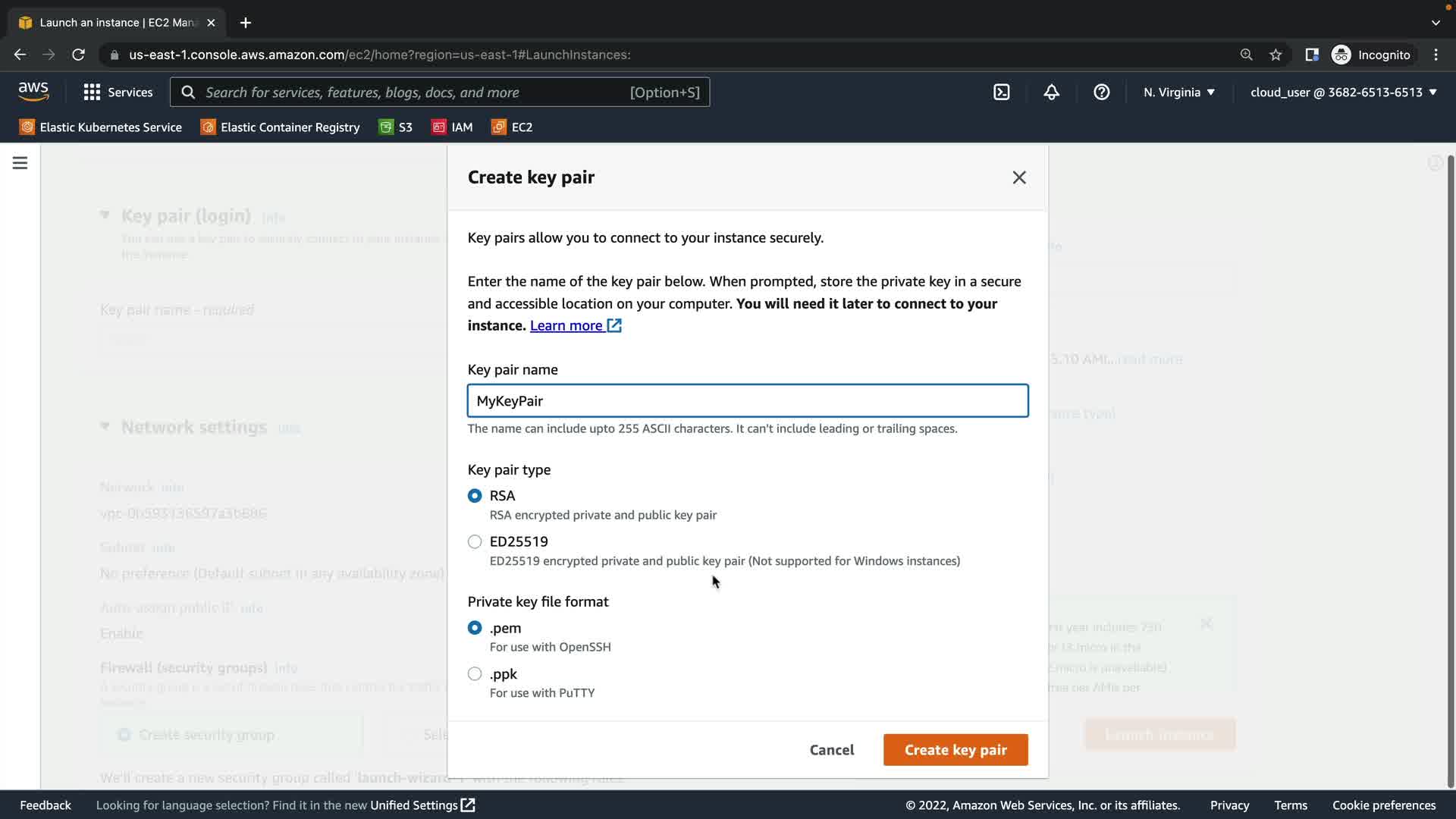Screen dimensions: 1456x819
Task: Expand the N. Virginia region dropdown
Action: pos(1178,93)
